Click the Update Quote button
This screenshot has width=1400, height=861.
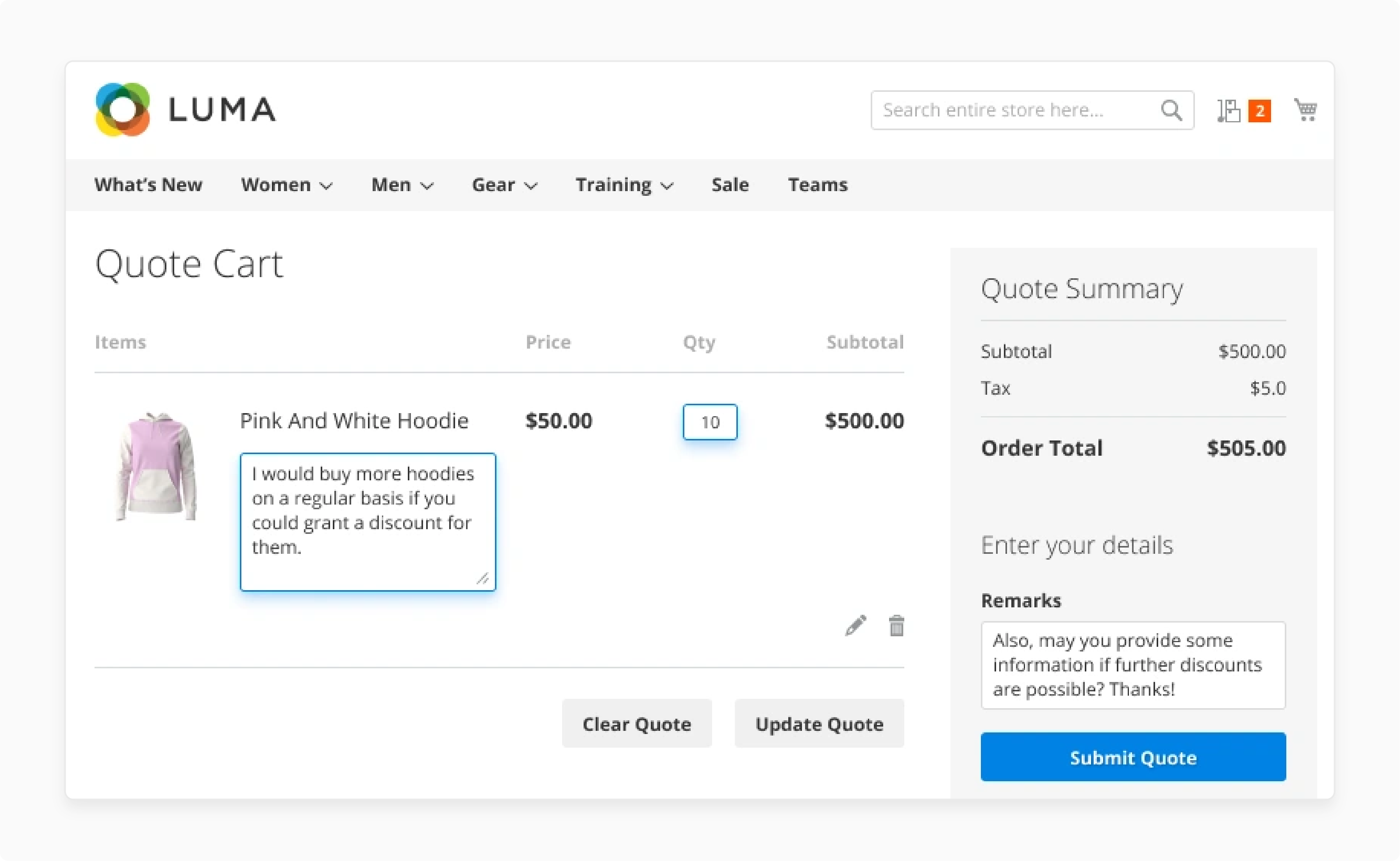[819, 723]
